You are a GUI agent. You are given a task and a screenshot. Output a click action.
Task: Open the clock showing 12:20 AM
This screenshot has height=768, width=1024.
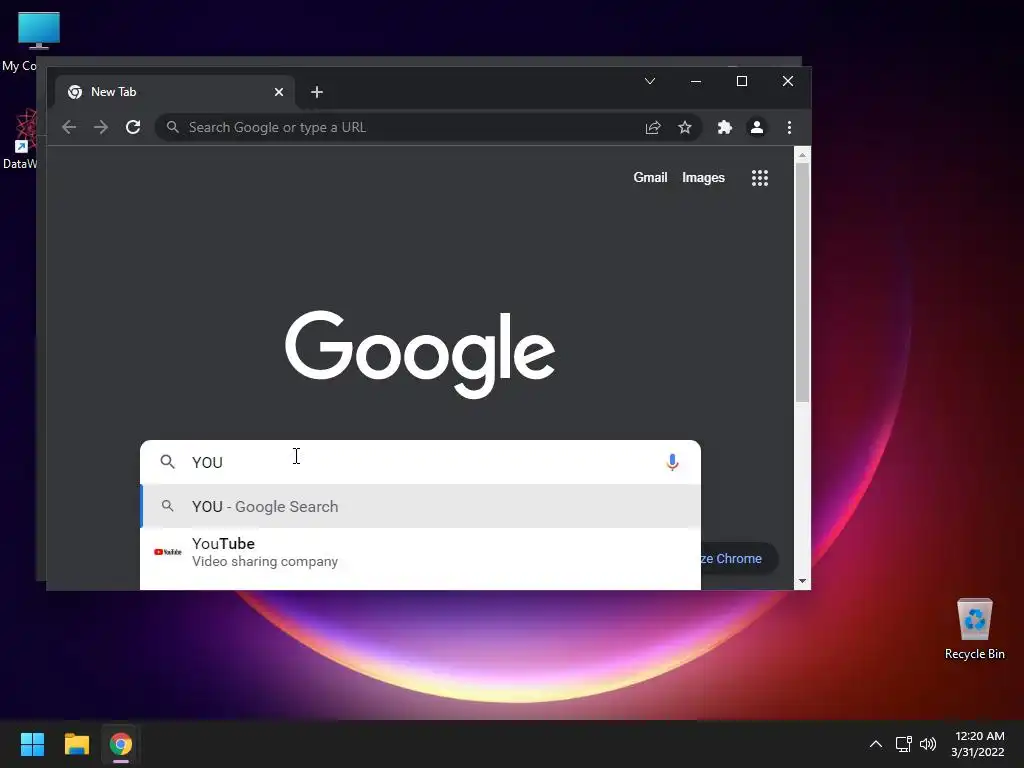978,744
